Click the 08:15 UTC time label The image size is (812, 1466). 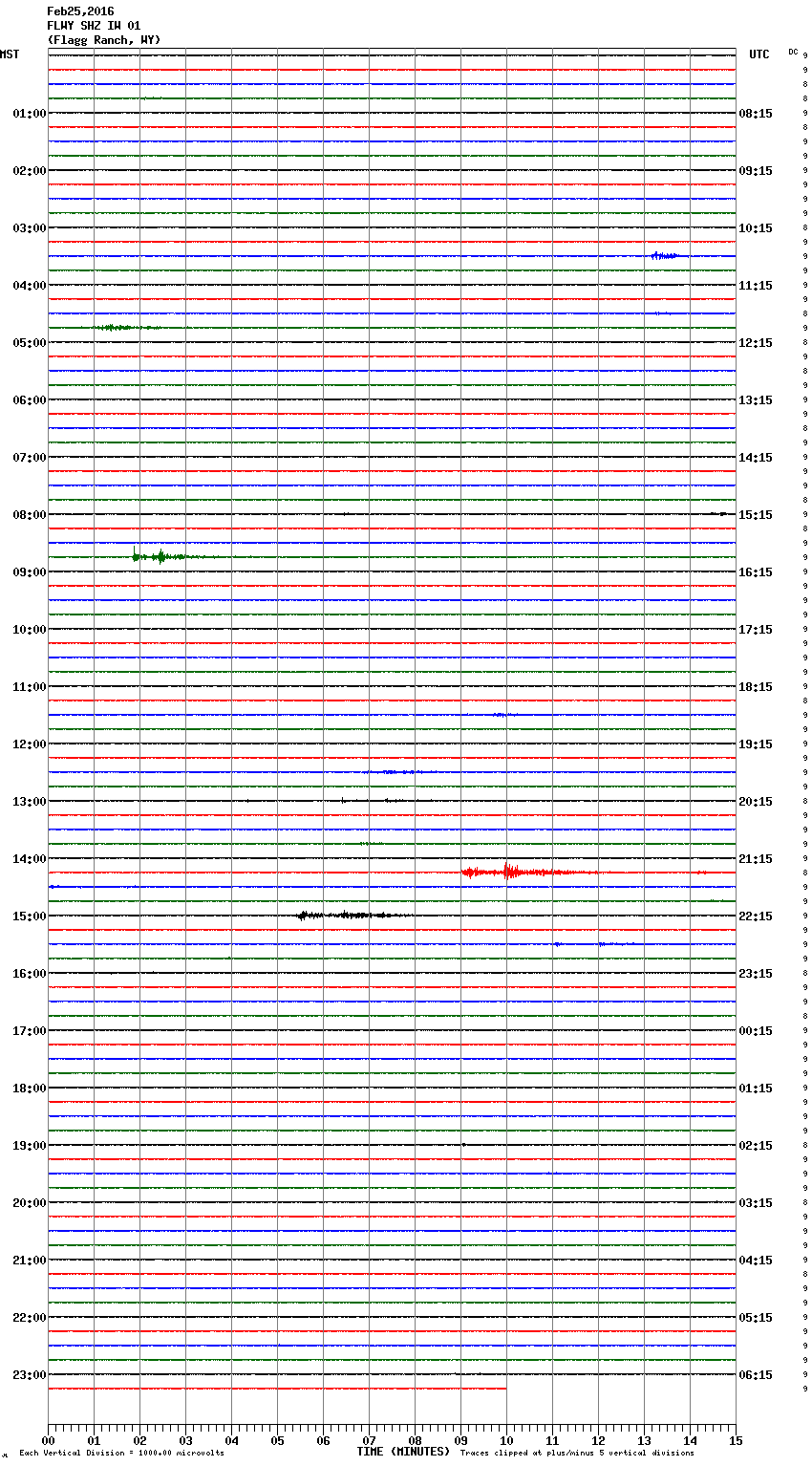756,114
